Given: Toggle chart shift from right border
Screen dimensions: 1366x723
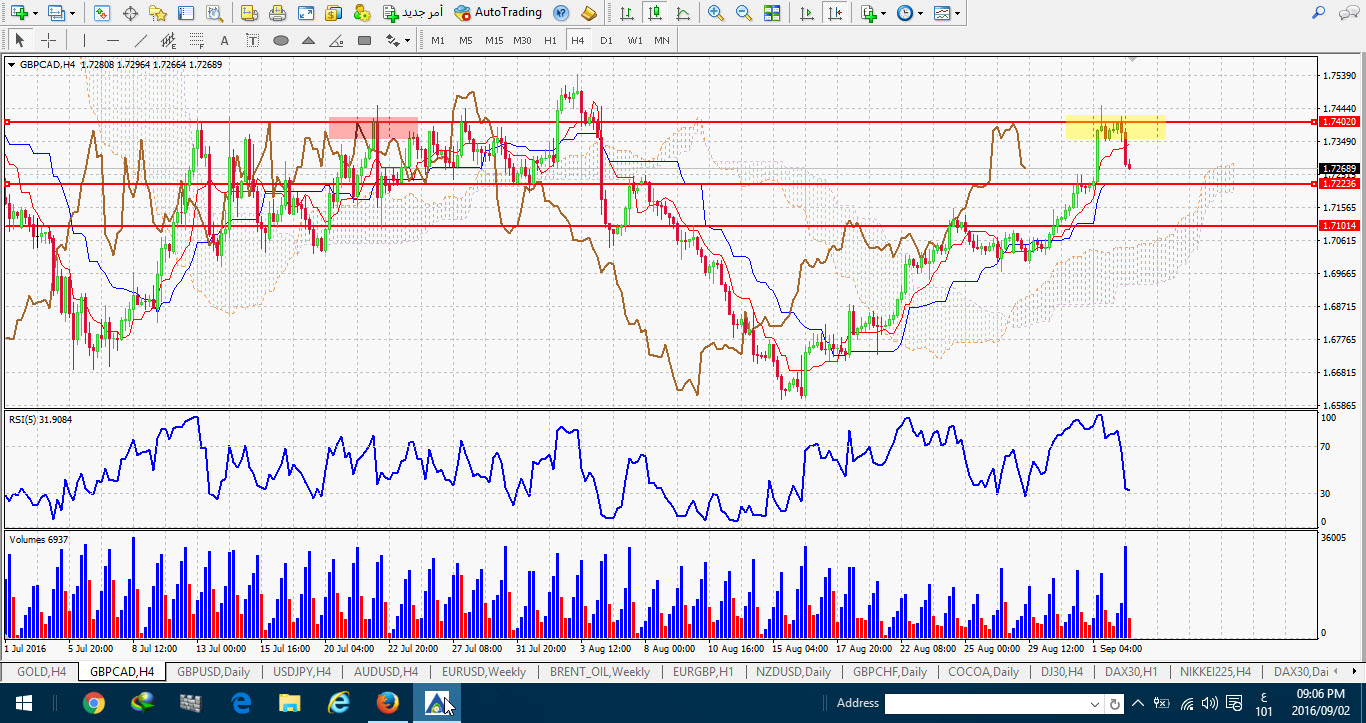Looking at the screenshot, I should 836,13.
